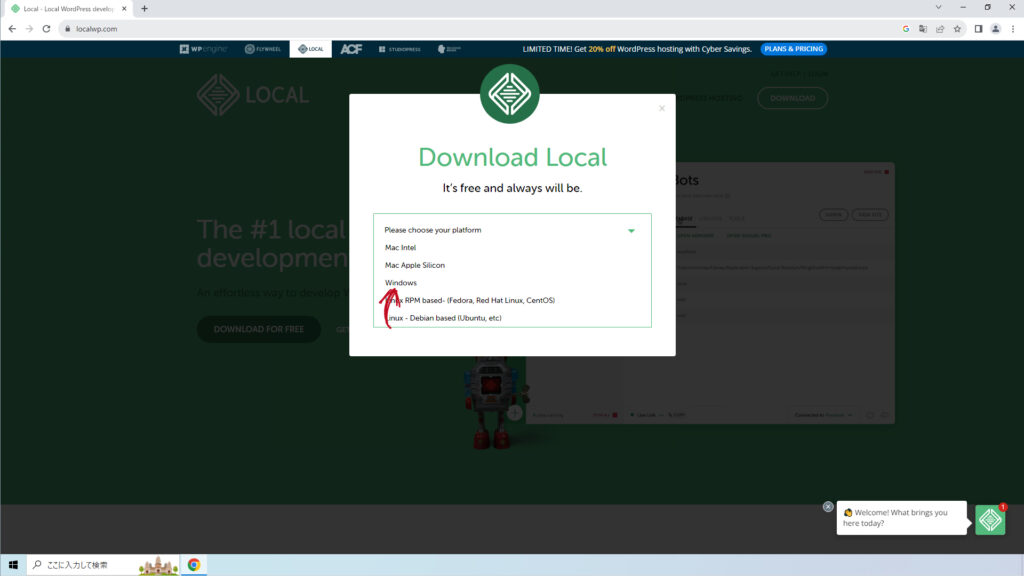1024x576 pixels.
Task: Open a new browser tab
Action: 144,8
